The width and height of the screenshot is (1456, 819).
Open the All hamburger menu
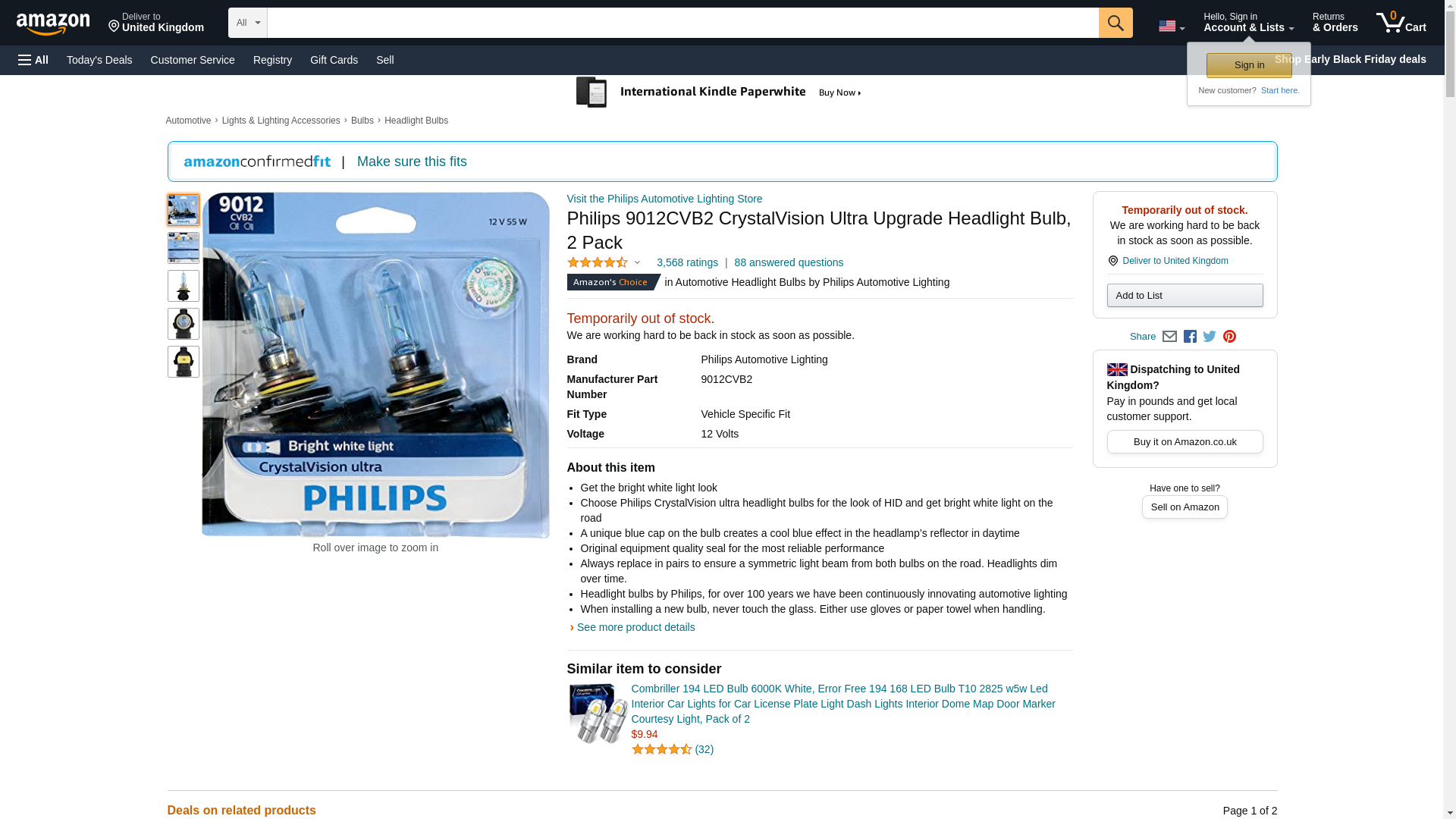click(x=33, y=60)
